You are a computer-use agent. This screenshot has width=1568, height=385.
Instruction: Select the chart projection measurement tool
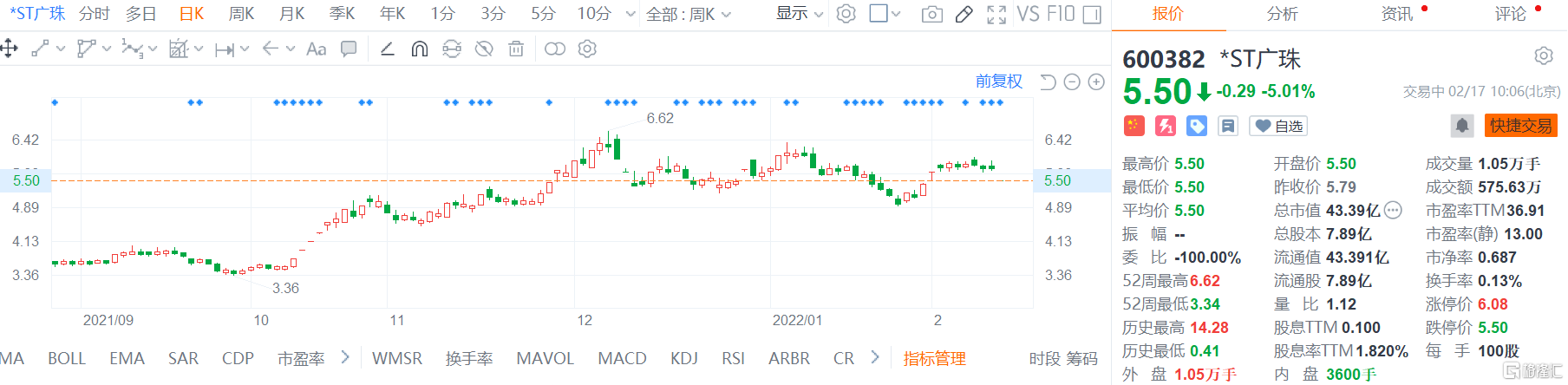click(x=179, y=49)
